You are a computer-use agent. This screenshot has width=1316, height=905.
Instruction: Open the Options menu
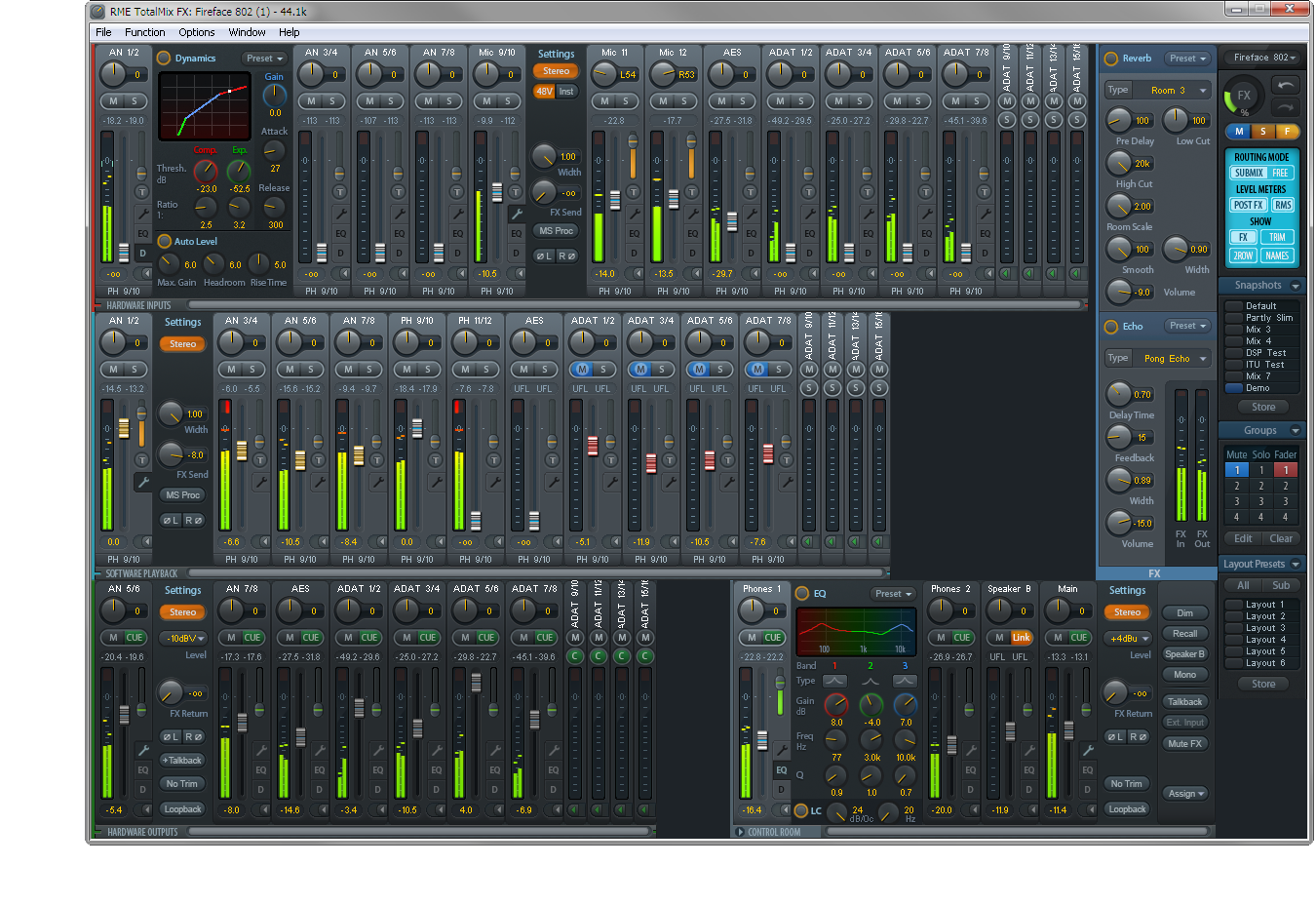(x=196, y=32)
